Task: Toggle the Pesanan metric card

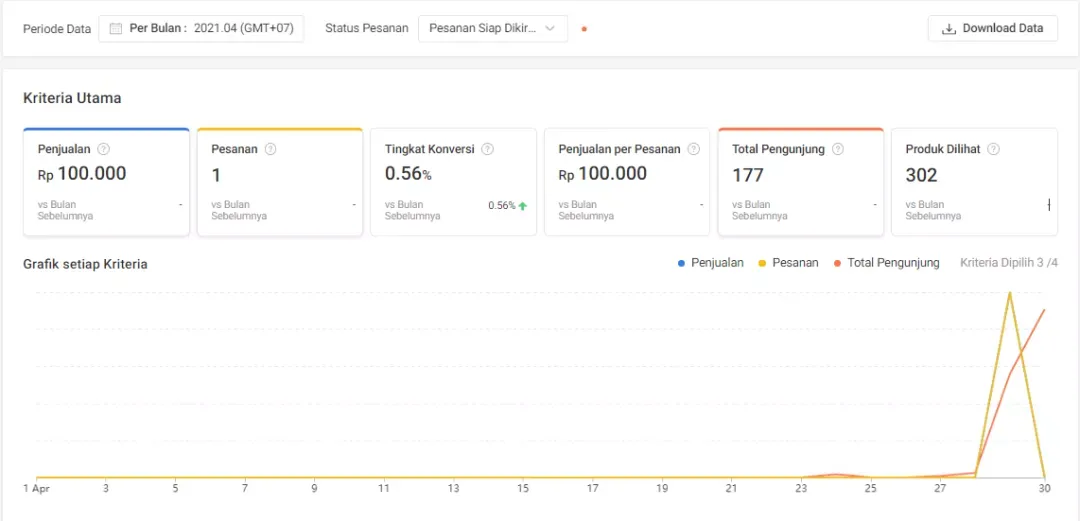Action: point(279,183)
